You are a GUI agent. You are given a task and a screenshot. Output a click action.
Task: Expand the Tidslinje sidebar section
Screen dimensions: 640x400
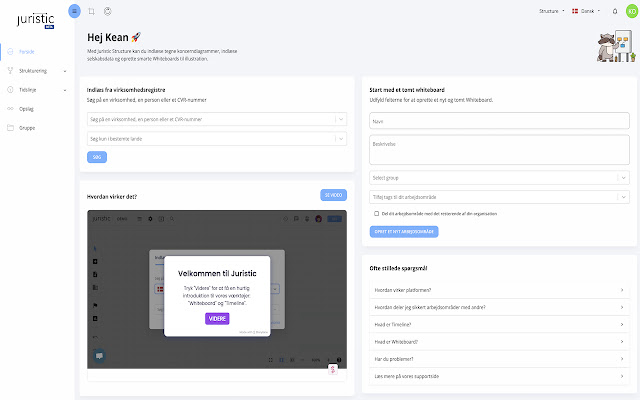(37, 90)
